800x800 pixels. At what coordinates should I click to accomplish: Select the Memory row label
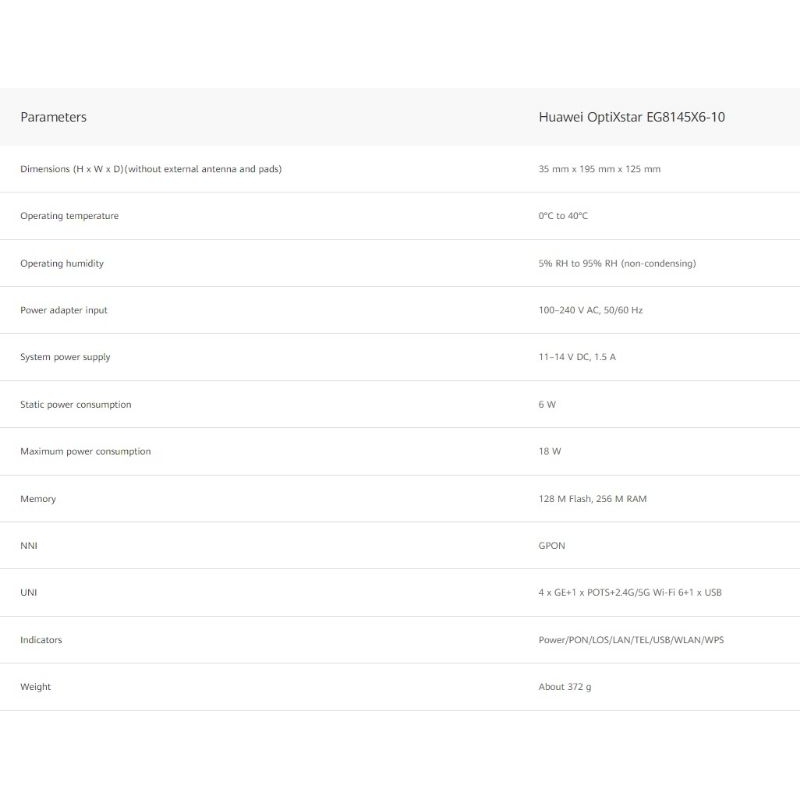38,499
